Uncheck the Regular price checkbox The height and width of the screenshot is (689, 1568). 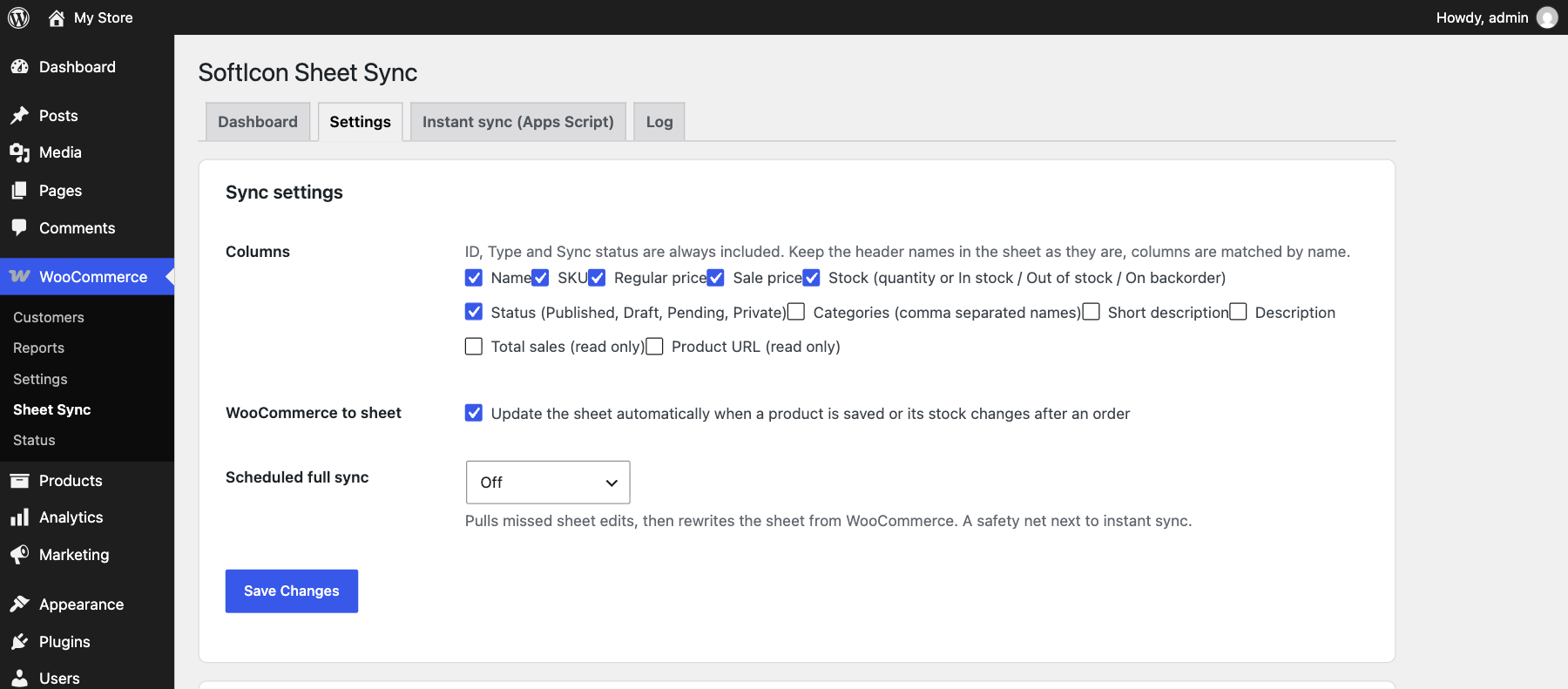click(597, 278)
